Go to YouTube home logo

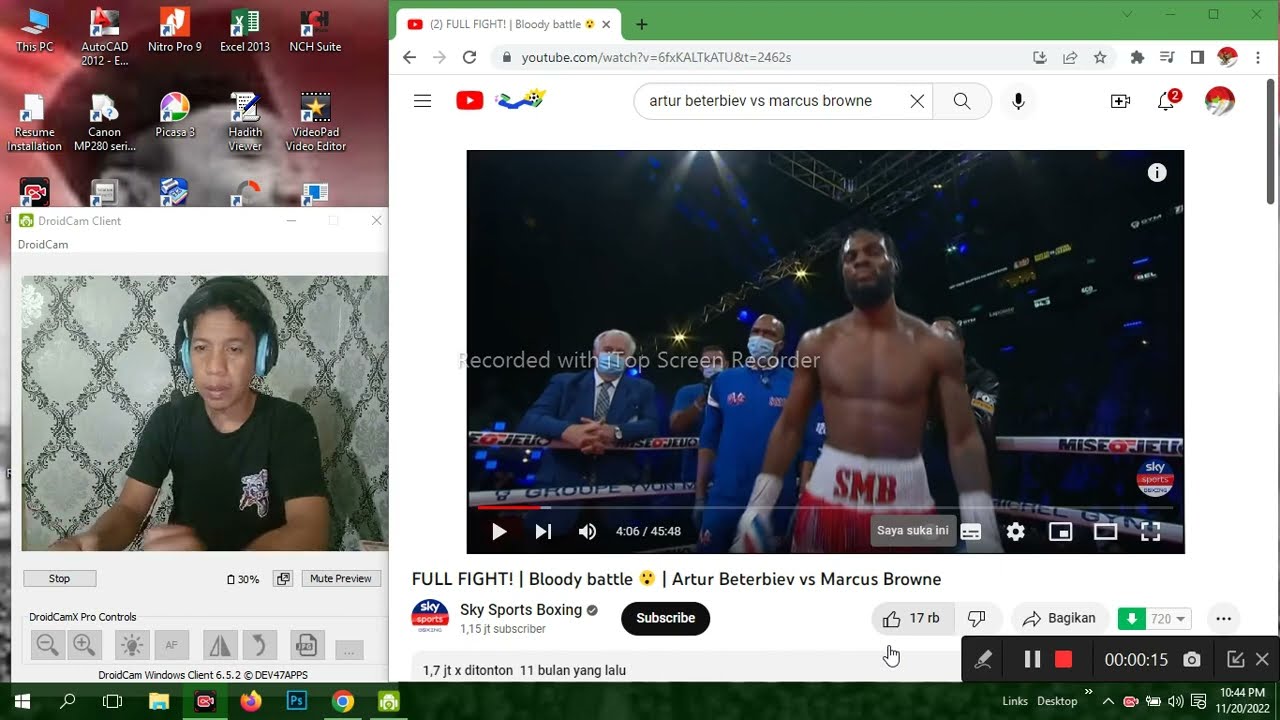[500, 100]
